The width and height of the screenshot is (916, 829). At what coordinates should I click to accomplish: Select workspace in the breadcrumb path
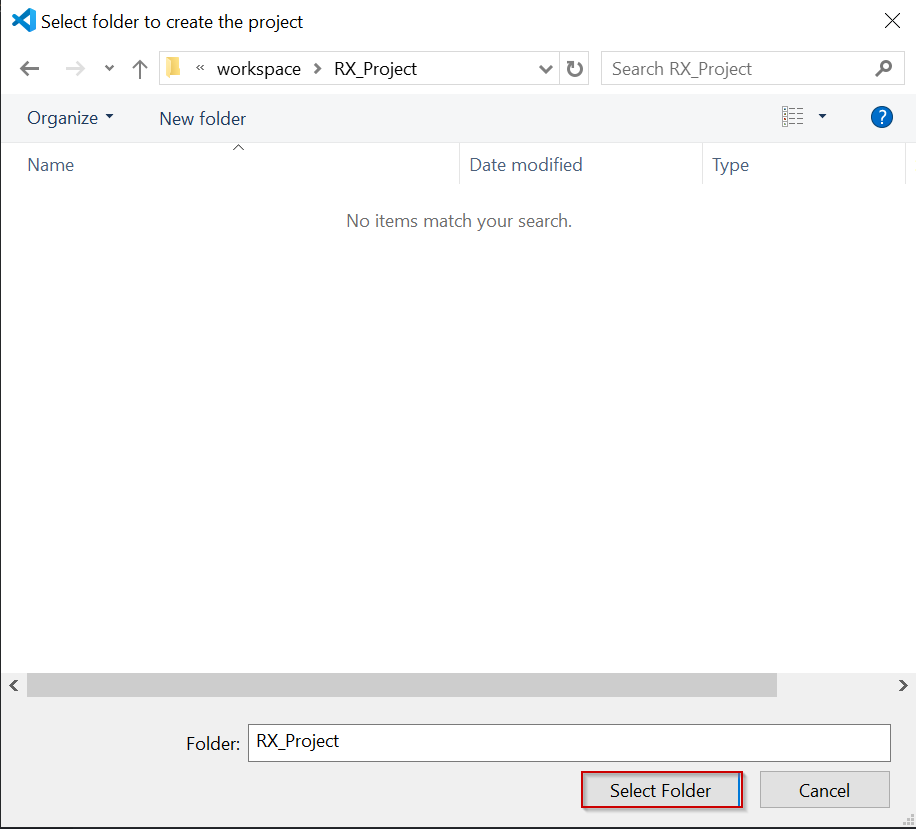[259, 69]
